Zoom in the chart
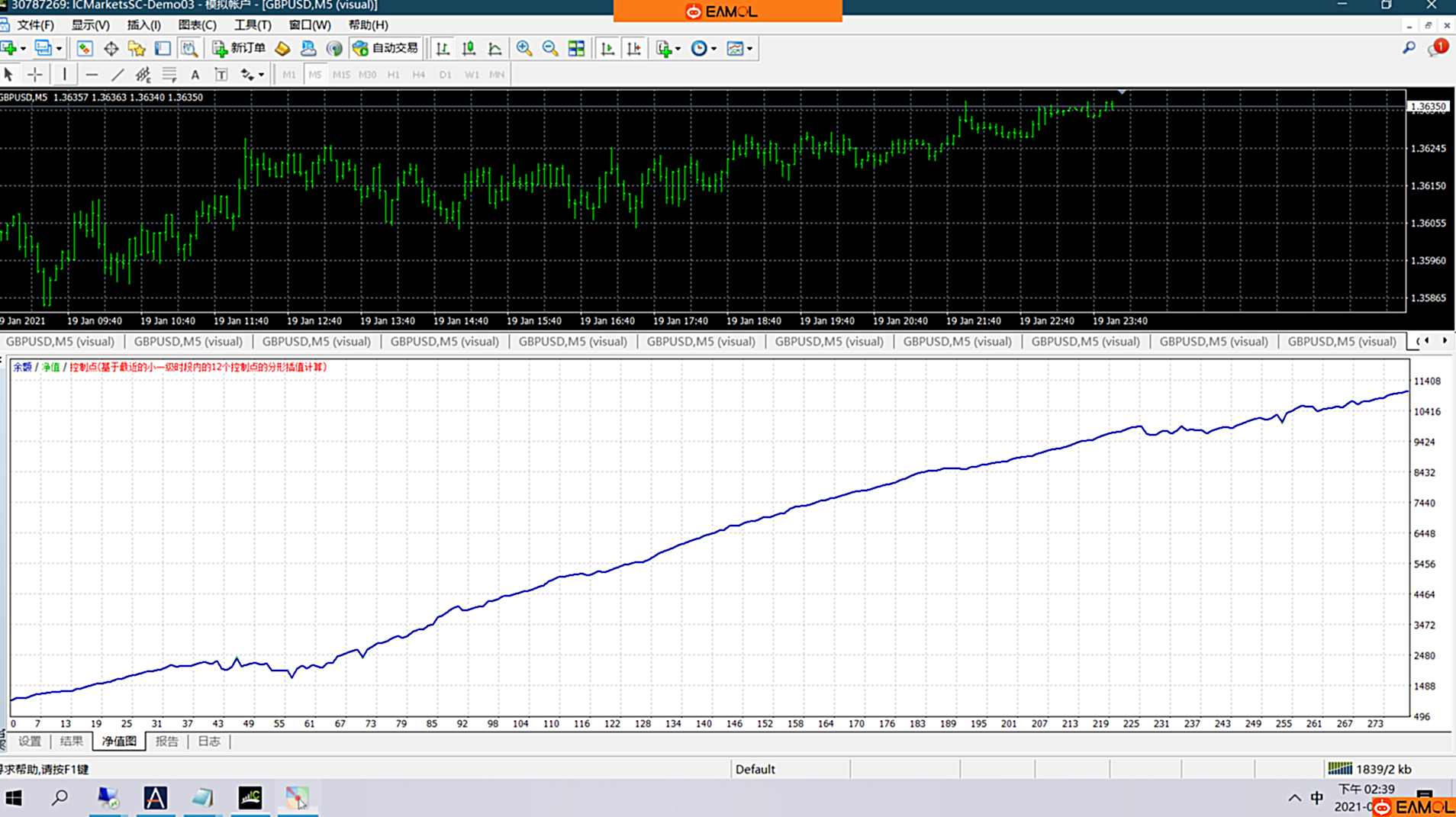The image size is (1456, 817). click(524, 48)
